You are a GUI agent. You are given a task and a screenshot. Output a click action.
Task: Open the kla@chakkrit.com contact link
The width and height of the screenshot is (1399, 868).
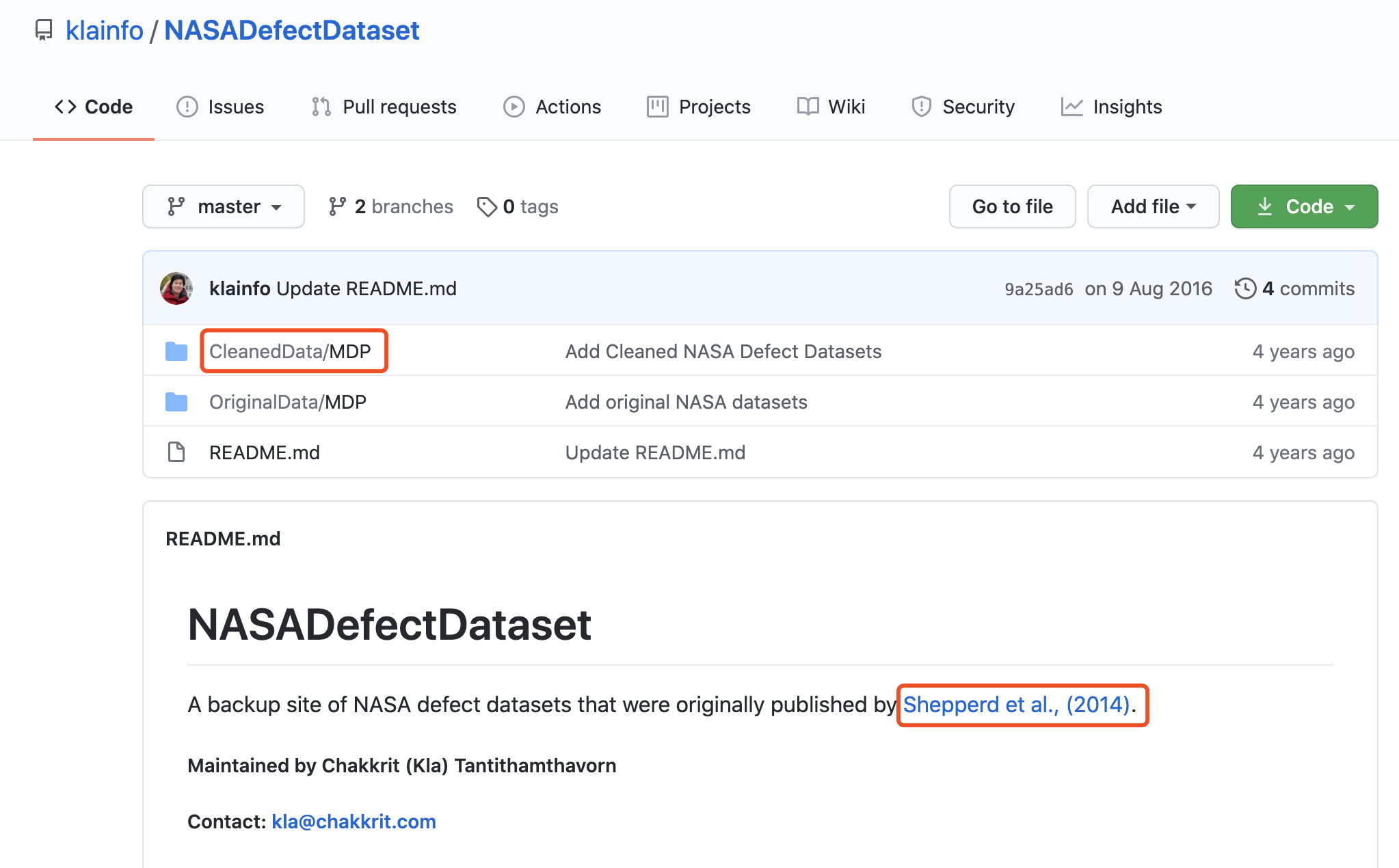click(x=354, y=821)
